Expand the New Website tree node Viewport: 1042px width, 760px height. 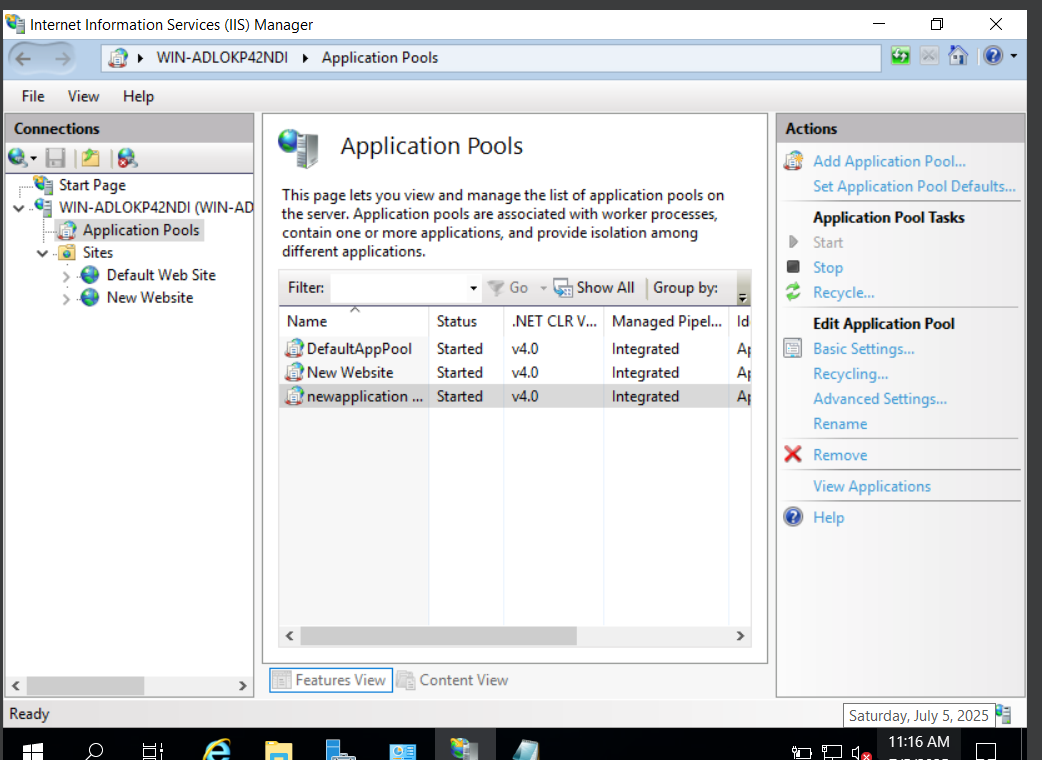(66, 299)
